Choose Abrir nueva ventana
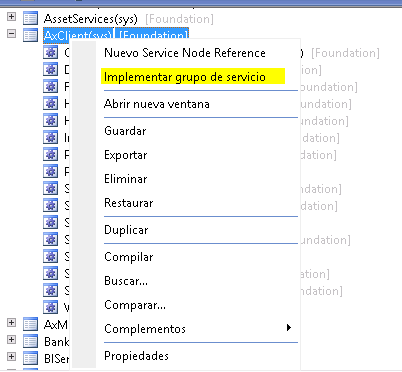402x372 pixels. click(x=157, y=104)
